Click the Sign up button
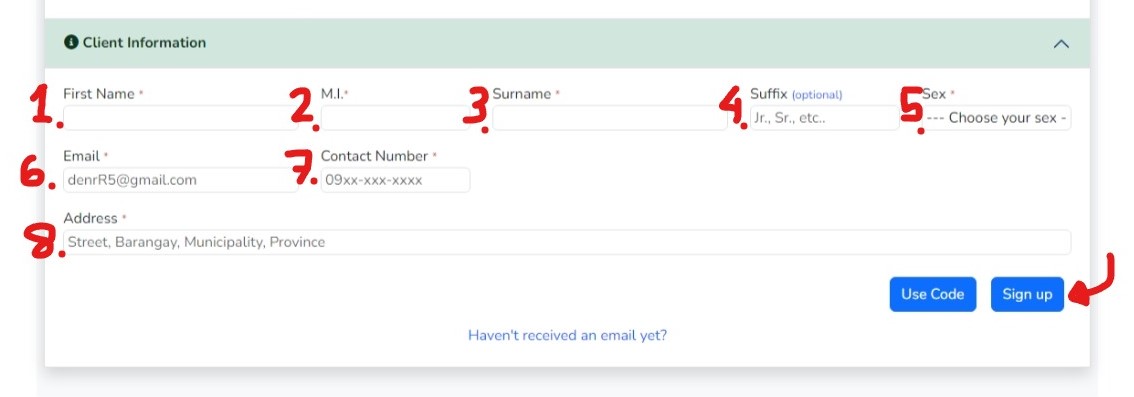 point(1027,294)
